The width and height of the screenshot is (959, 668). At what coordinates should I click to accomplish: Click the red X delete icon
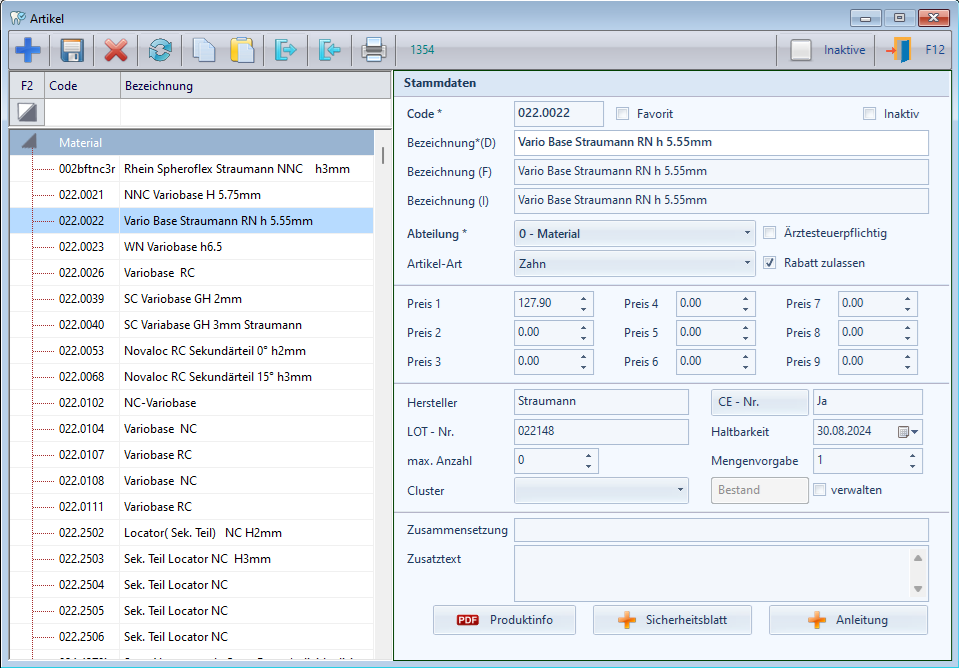point(116,50)
